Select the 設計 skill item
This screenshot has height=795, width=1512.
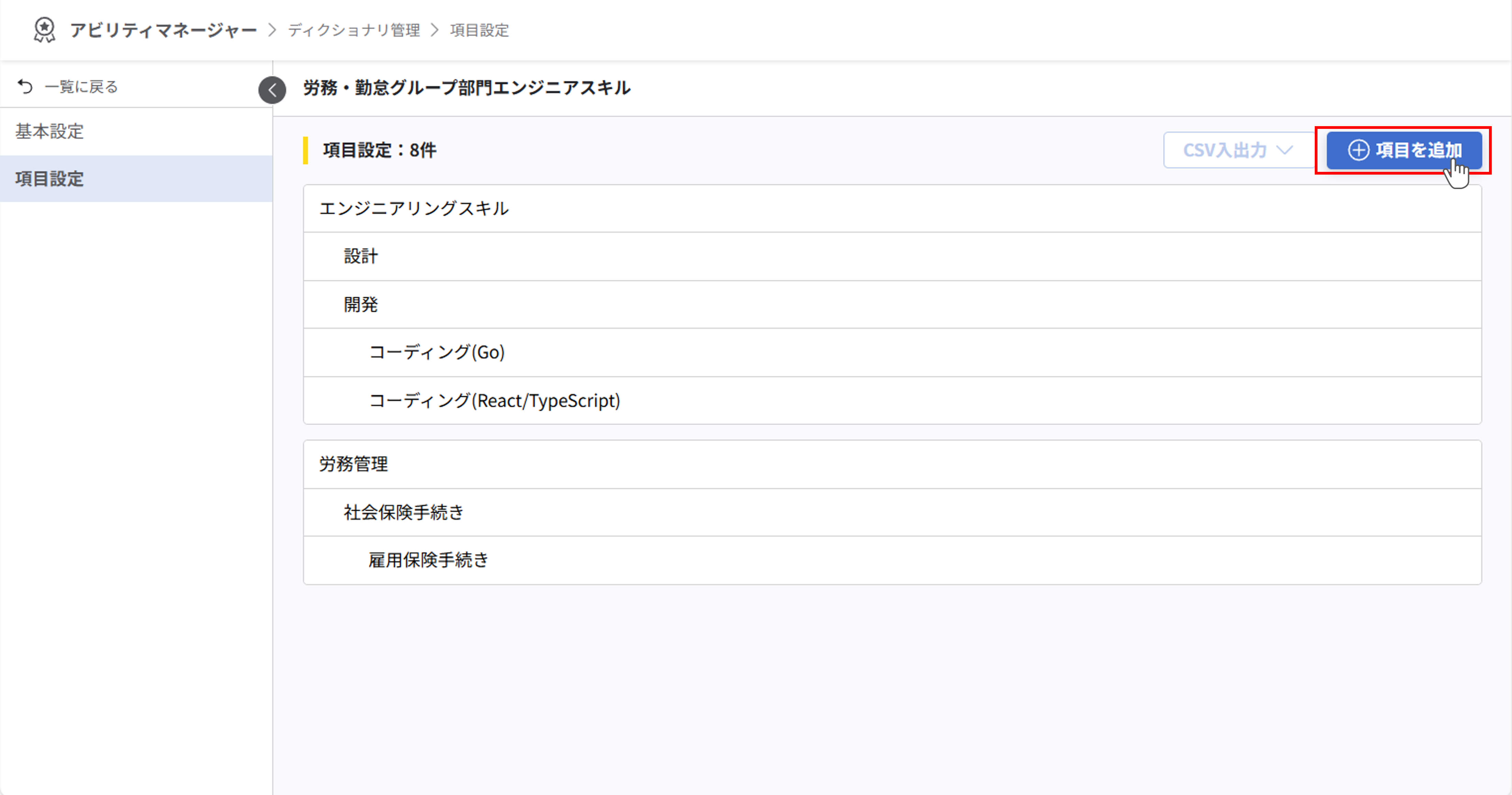pyautogui.click(x=360, y=257)
